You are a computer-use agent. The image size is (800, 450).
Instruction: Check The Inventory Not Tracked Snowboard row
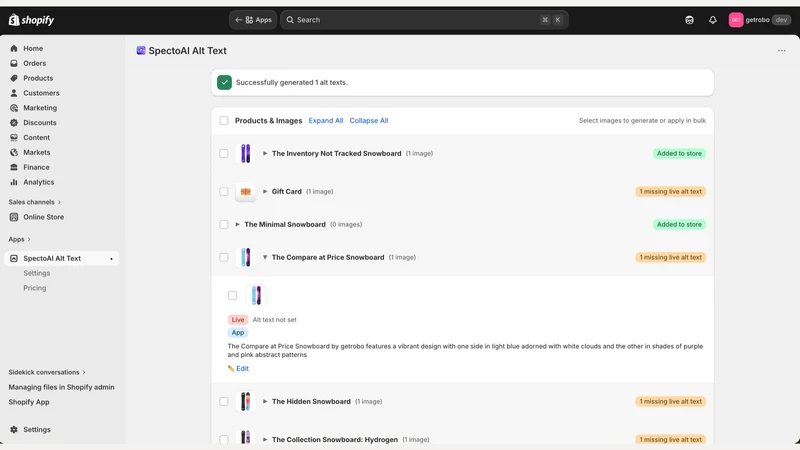(x=223, y=153)
